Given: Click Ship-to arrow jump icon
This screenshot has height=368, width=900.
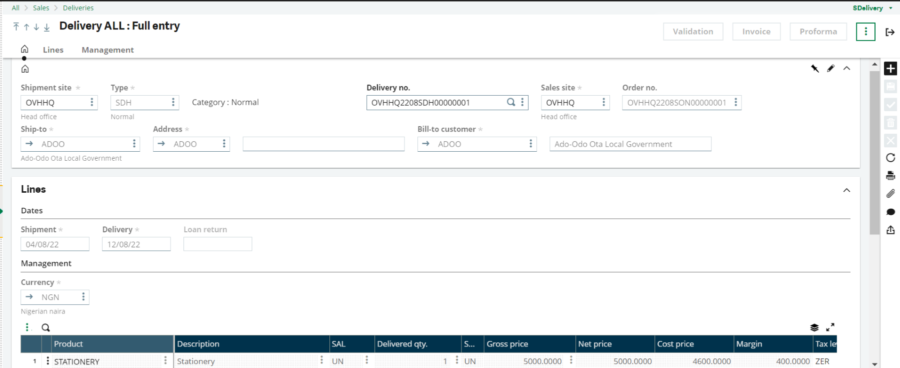Looking at the screenshot, I should [x=29, y=144].
